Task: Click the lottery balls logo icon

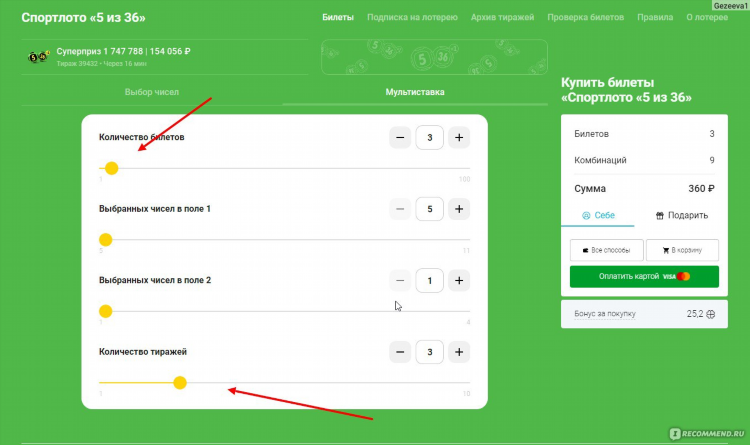Action: (x=39, y=57)
